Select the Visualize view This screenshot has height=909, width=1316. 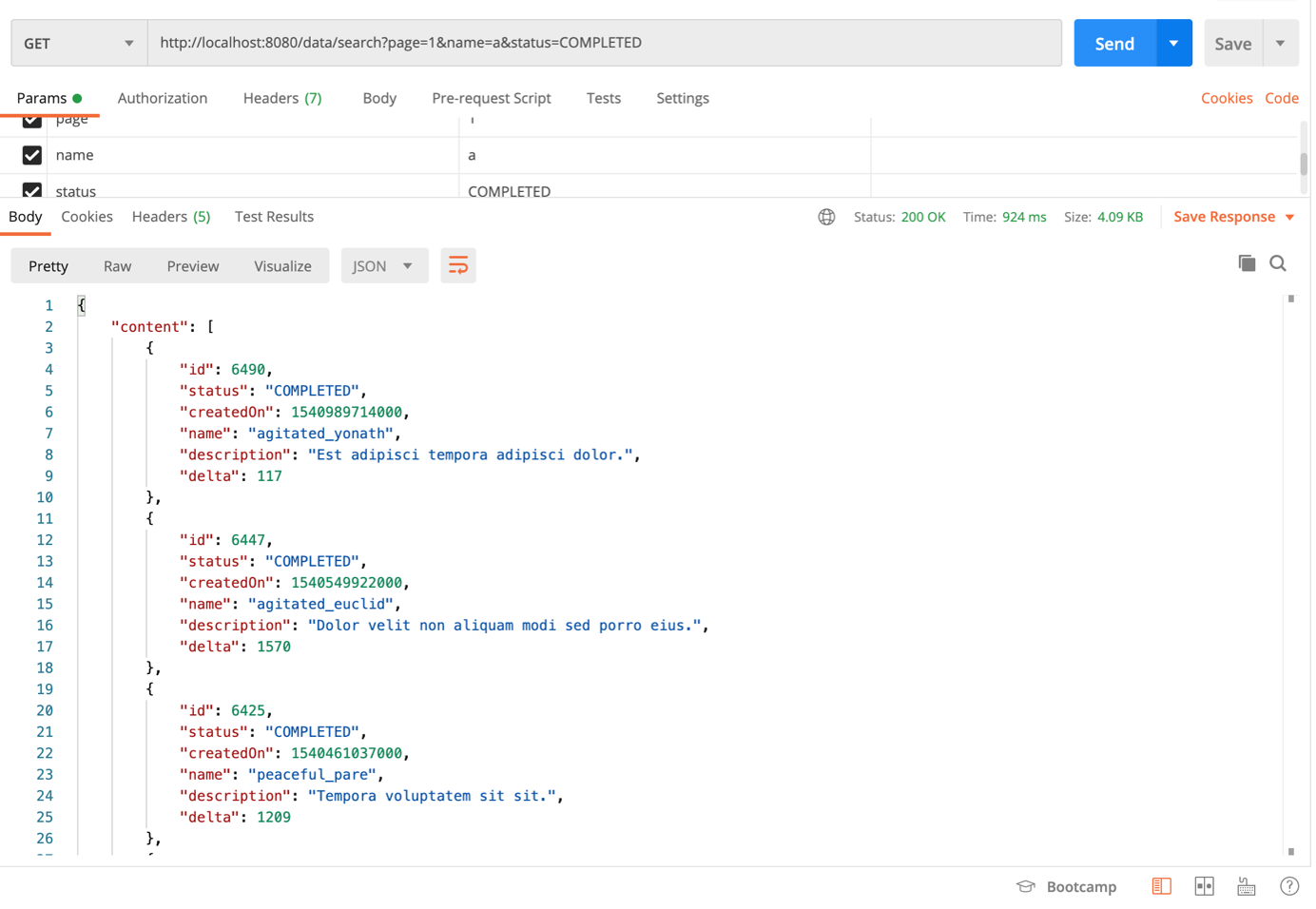(x=282, y=266)
